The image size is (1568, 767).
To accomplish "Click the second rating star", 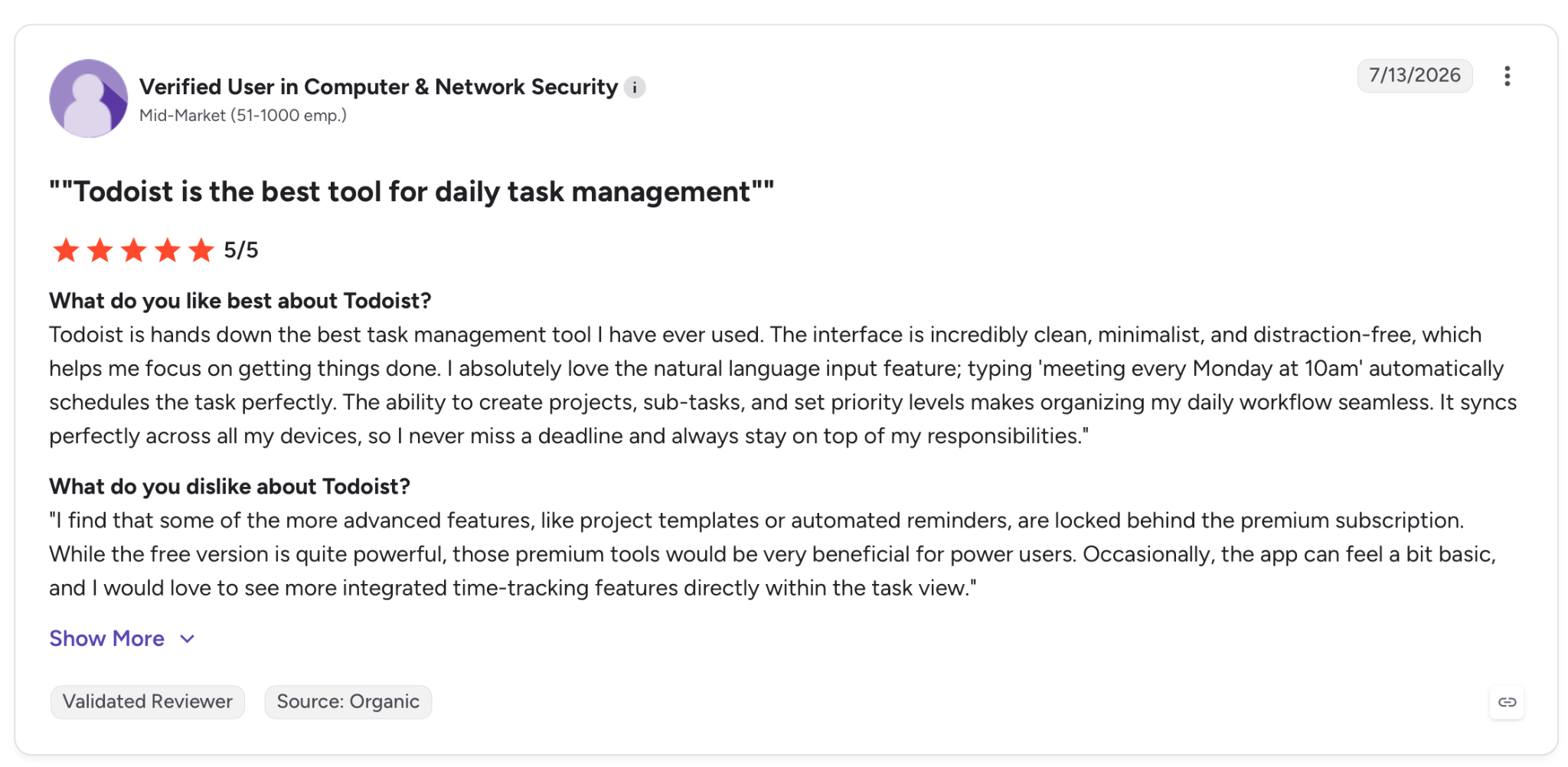I will [100, 250].
